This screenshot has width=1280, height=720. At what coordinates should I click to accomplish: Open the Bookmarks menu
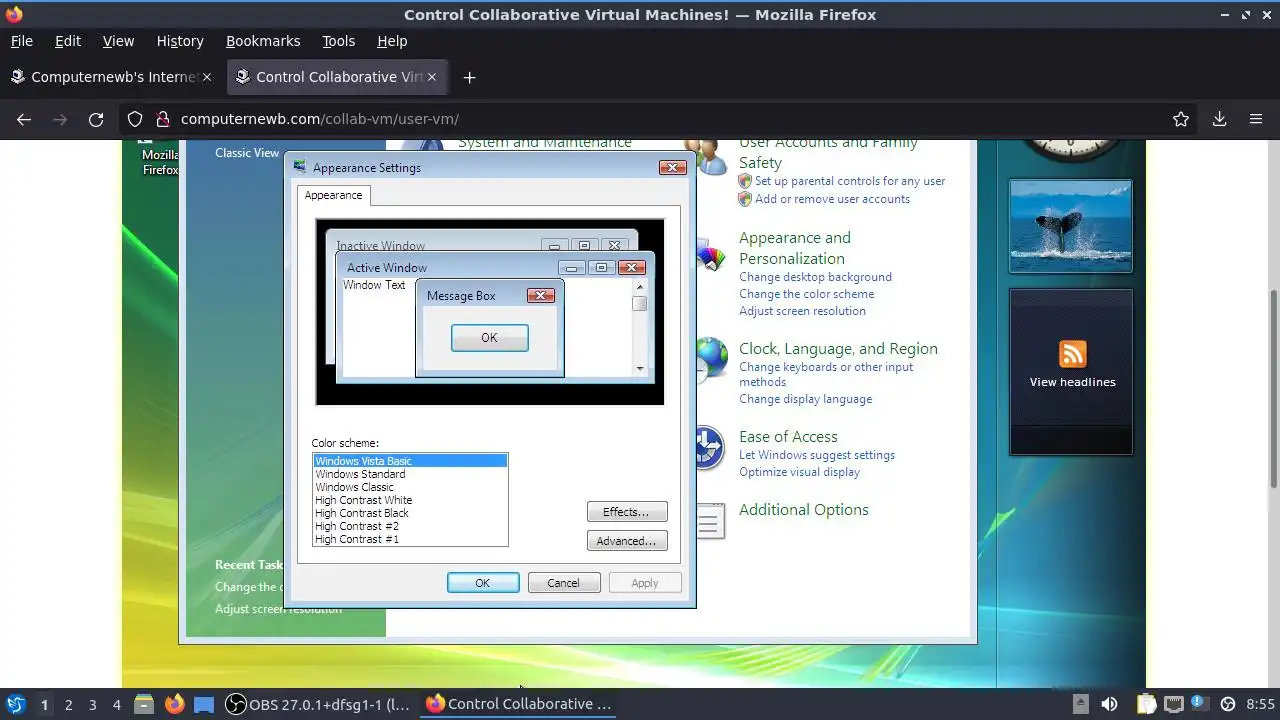[263, 41]
